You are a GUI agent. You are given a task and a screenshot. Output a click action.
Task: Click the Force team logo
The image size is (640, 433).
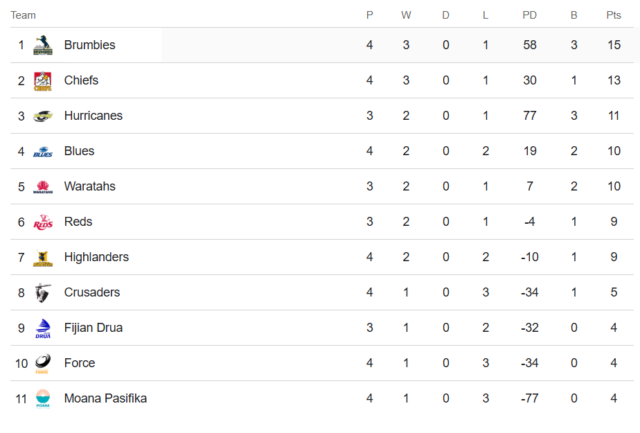click(43, 363)
